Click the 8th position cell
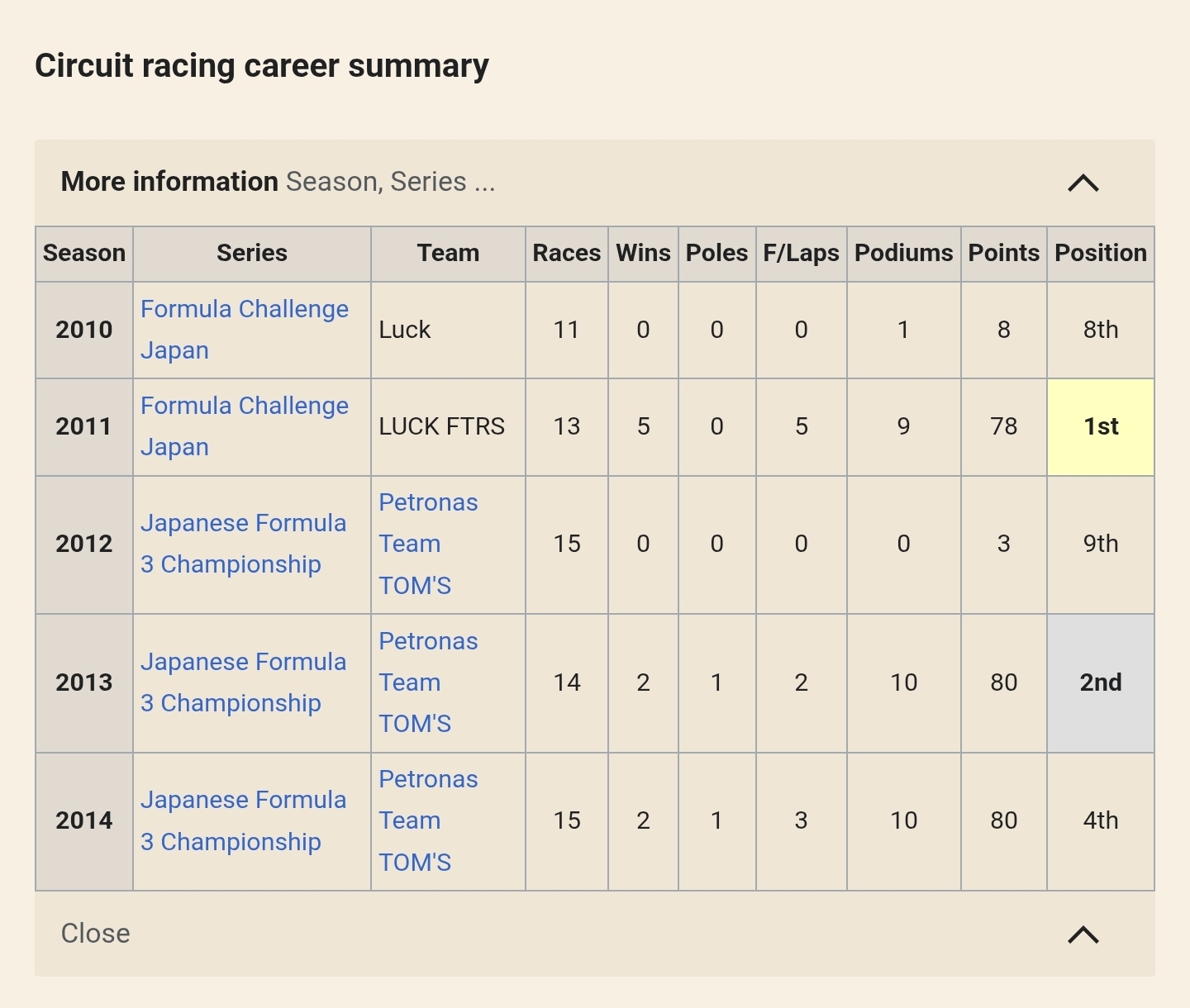 point(1101,330)
